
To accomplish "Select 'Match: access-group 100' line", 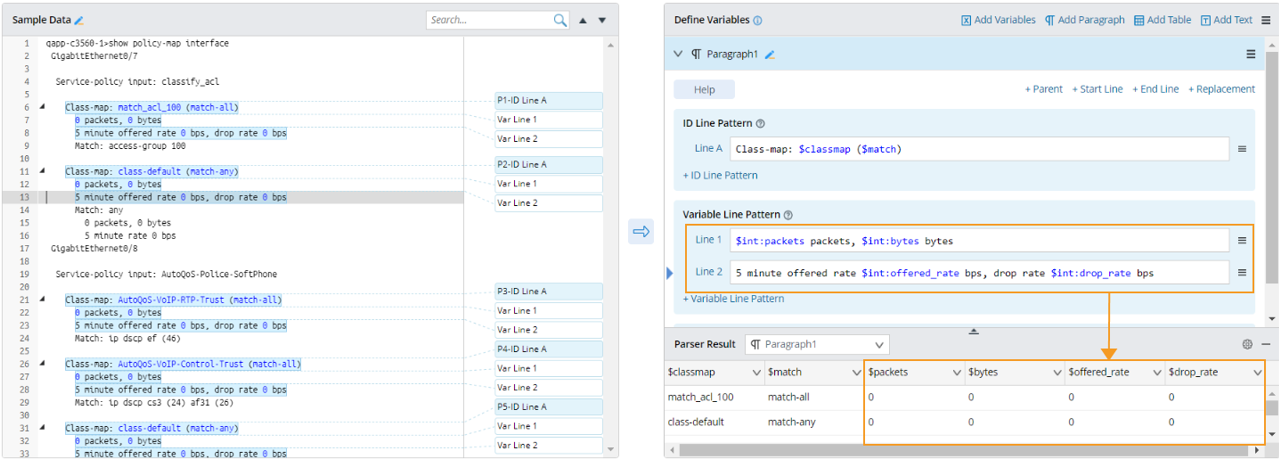I will (x=130, y=146).
